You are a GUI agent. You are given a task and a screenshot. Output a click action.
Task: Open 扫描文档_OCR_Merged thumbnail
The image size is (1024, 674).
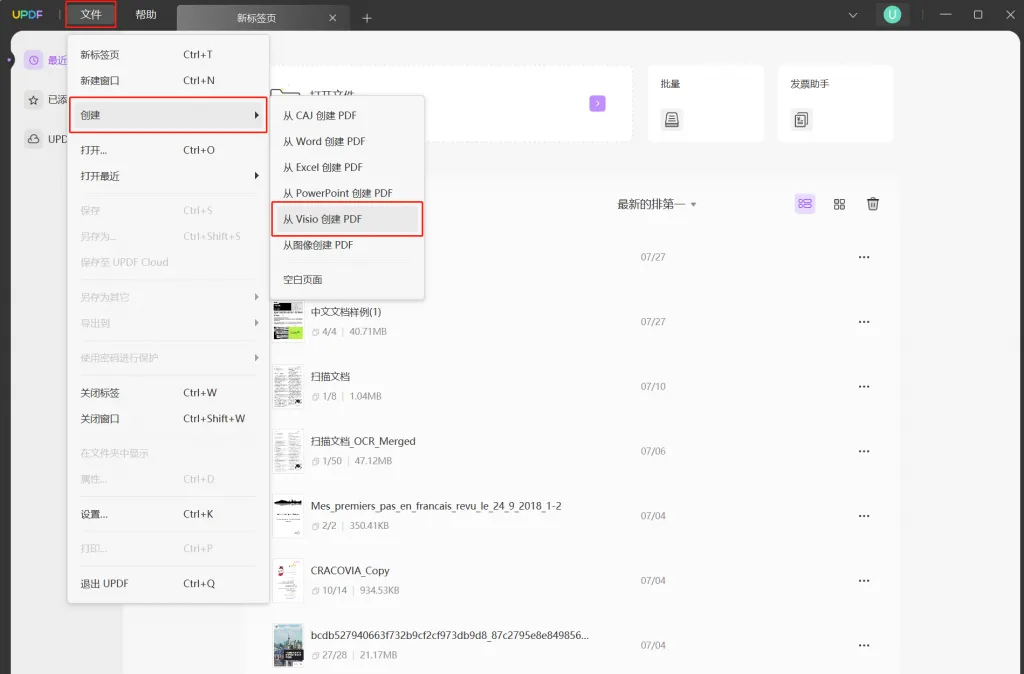point(288,451)
